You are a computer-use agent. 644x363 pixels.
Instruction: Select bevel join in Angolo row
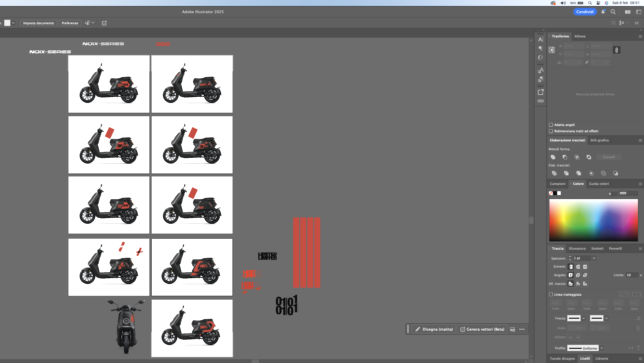(x=585, y=275)
